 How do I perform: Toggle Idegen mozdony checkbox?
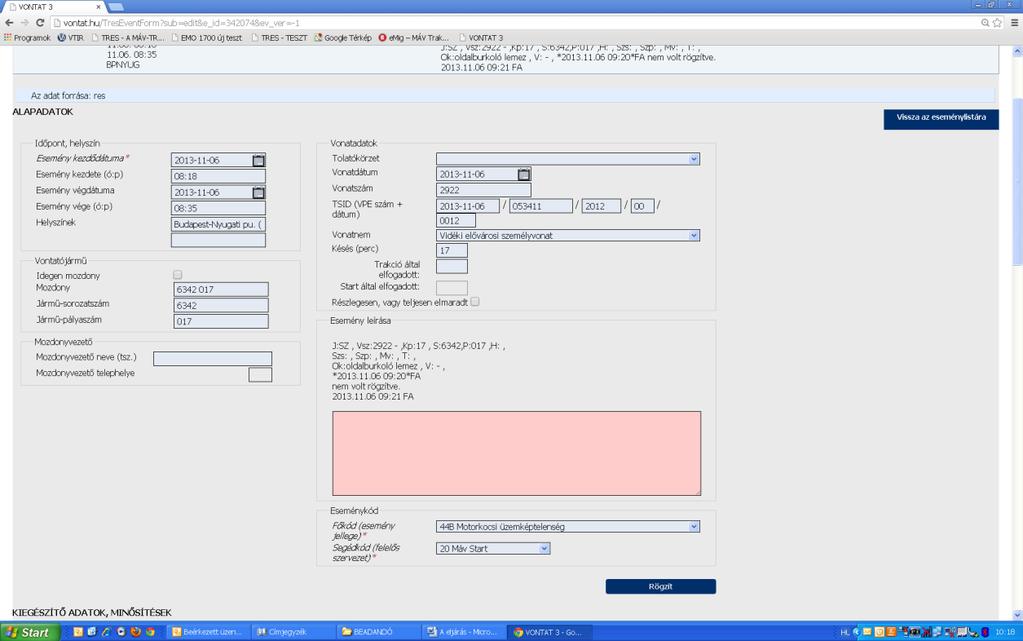click(x=177, y=275)
